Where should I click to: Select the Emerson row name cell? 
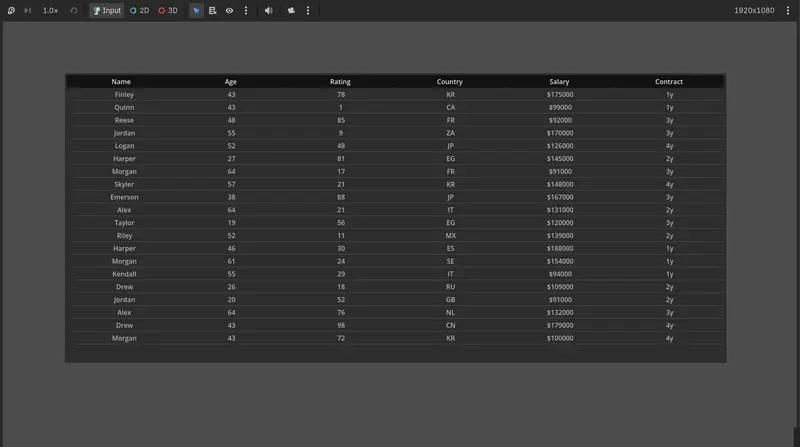[124, 197]
